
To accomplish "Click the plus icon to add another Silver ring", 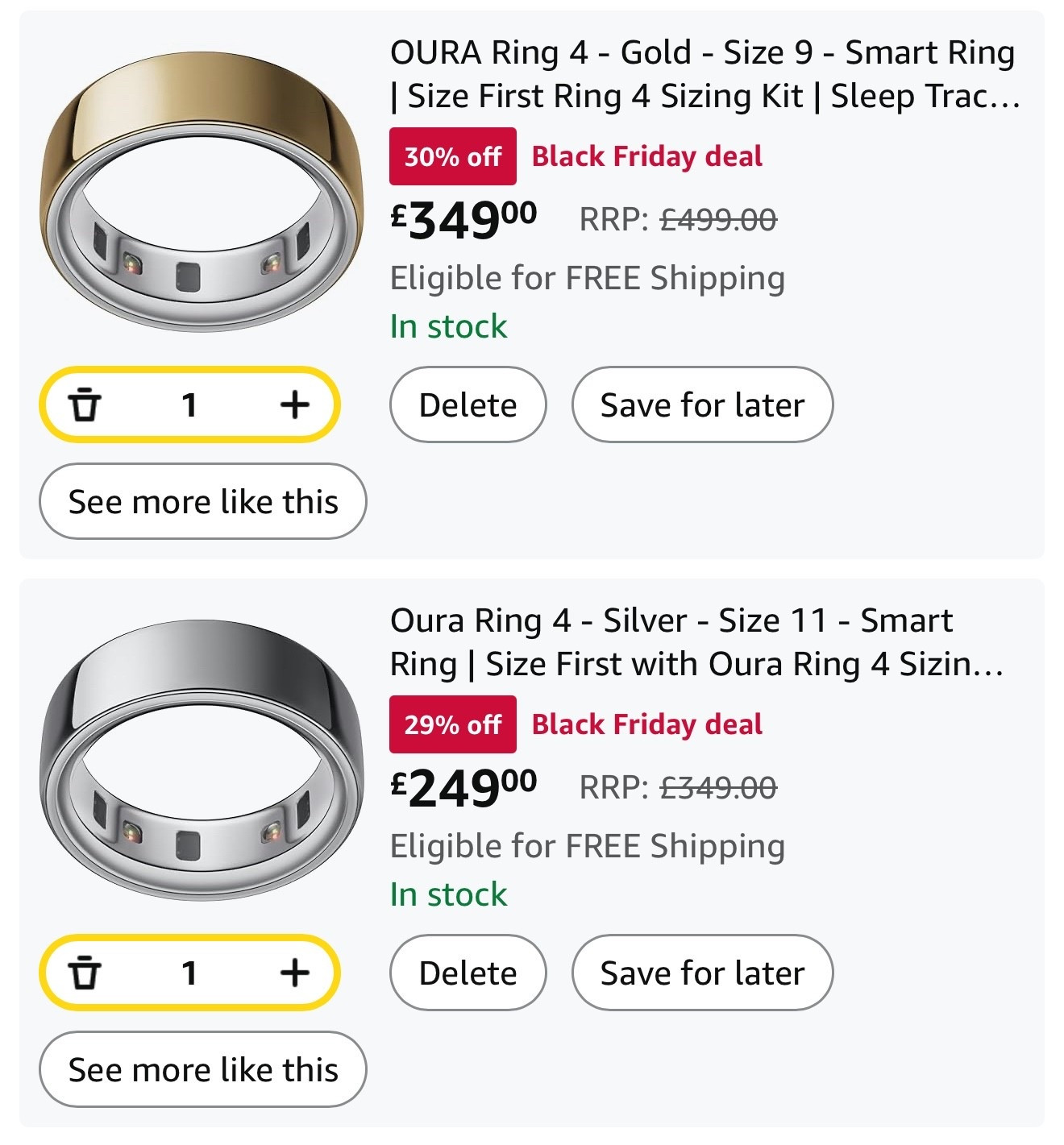I will (294, 973).
